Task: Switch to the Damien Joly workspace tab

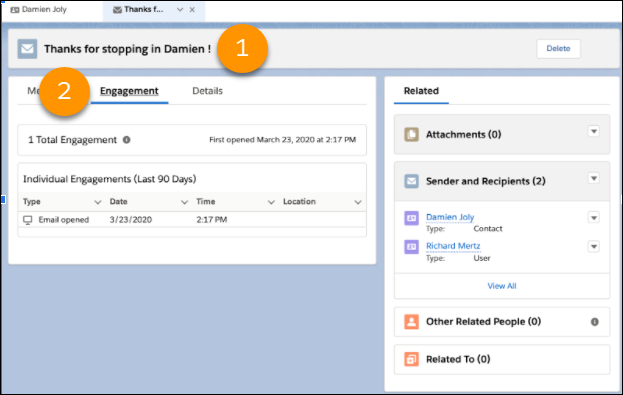Action: (x=44, y=10)
